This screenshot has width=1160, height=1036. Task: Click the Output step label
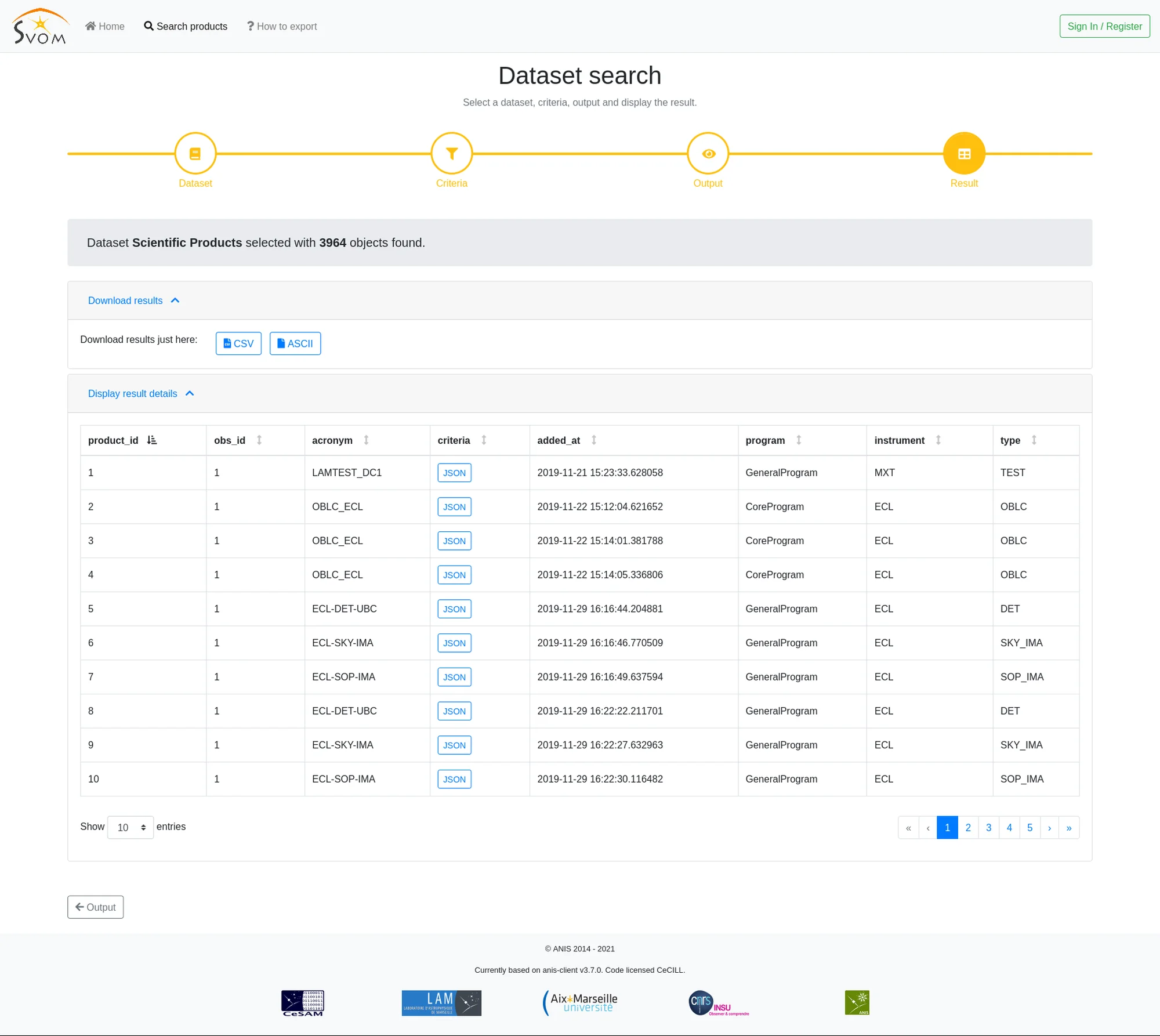click(x=708, y=183)
